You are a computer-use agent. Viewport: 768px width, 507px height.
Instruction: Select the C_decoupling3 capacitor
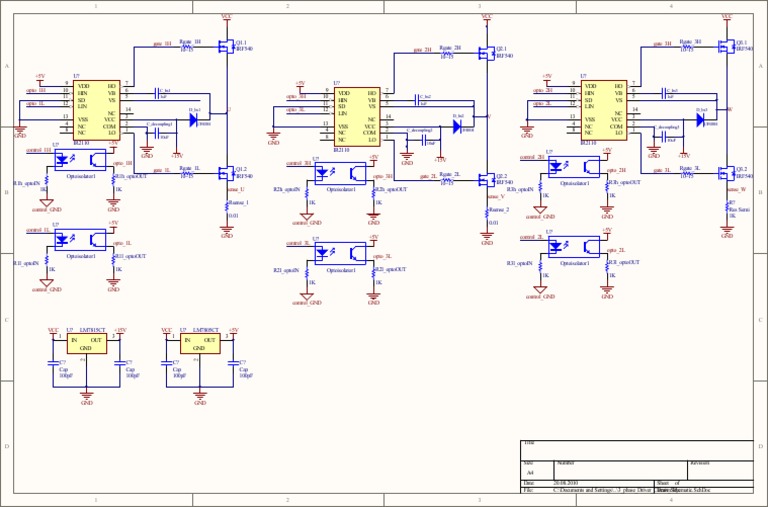click(664, 136)
